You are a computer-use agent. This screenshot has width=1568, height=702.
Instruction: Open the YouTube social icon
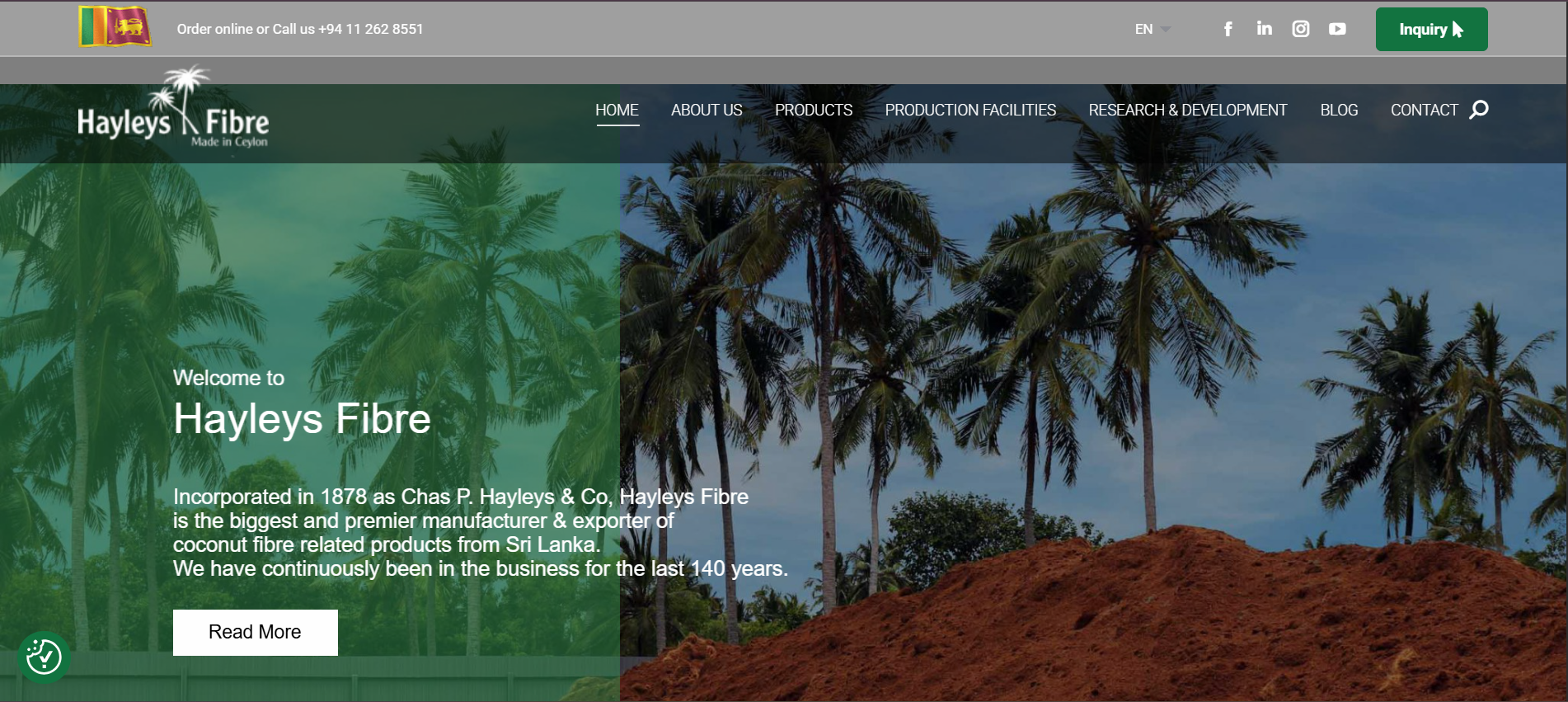pos(1337,29)
